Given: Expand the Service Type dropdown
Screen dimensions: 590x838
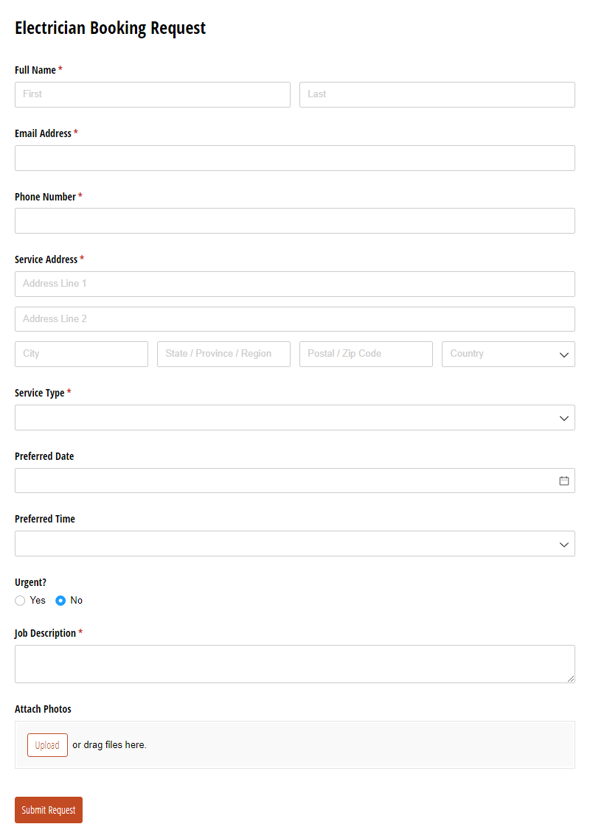Looking at the screenshot, I should pos(295,418).
